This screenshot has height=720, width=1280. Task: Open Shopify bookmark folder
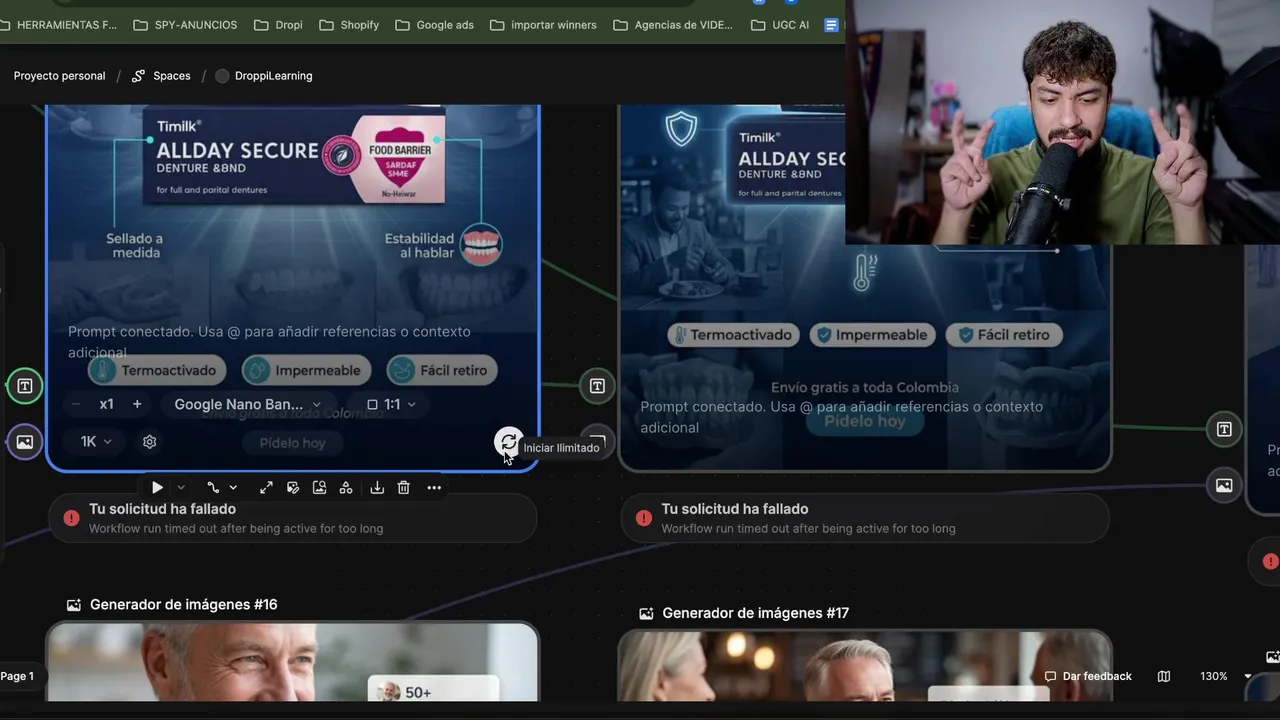349,25
